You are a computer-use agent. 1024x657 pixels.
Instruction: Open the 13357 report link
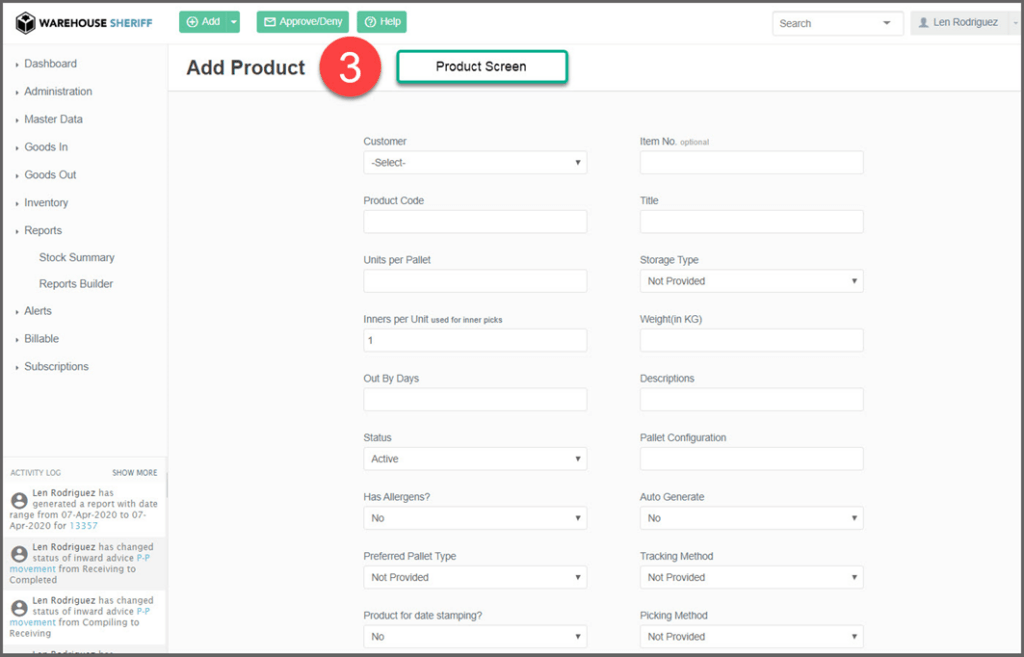(x=83, y=525)
